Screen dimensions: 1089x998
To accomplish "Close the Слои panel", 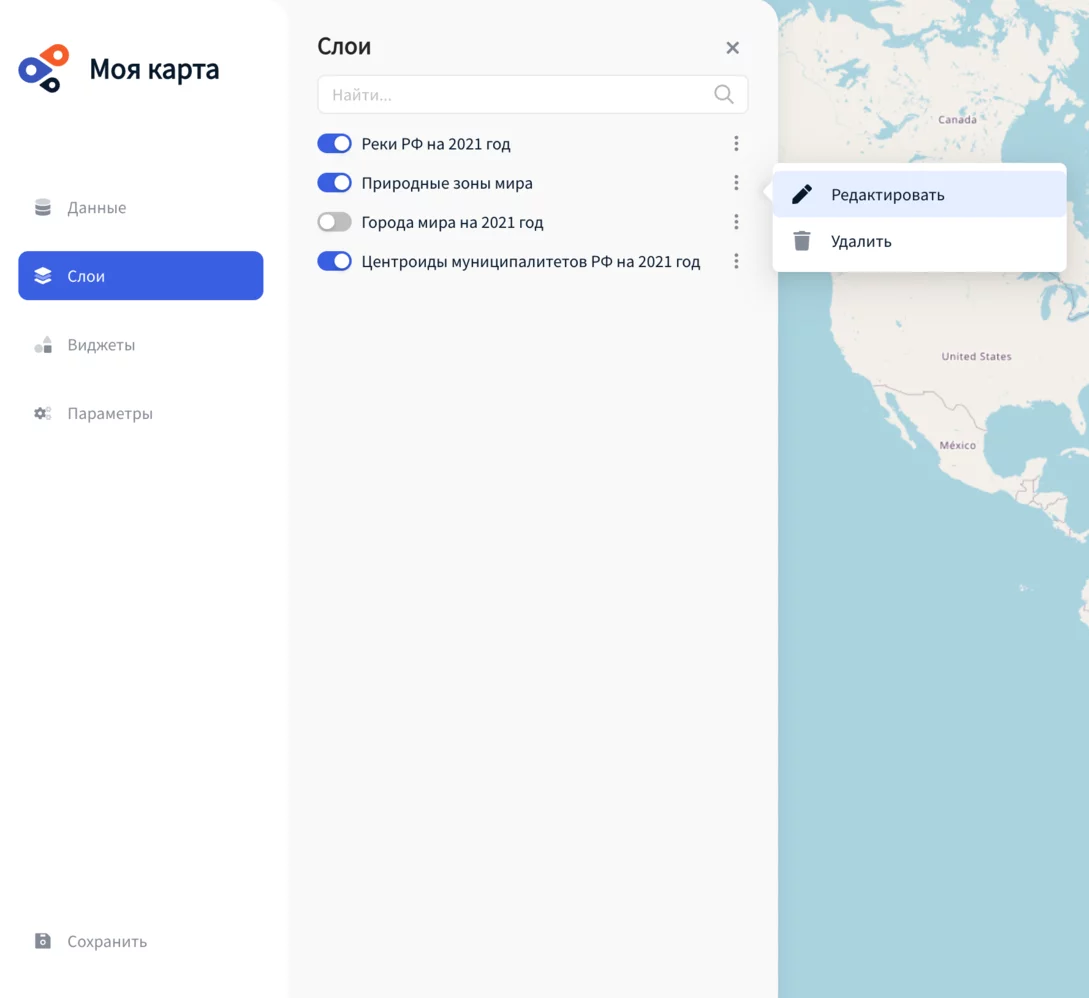I will pyautogui.click(x=732, y=48).
